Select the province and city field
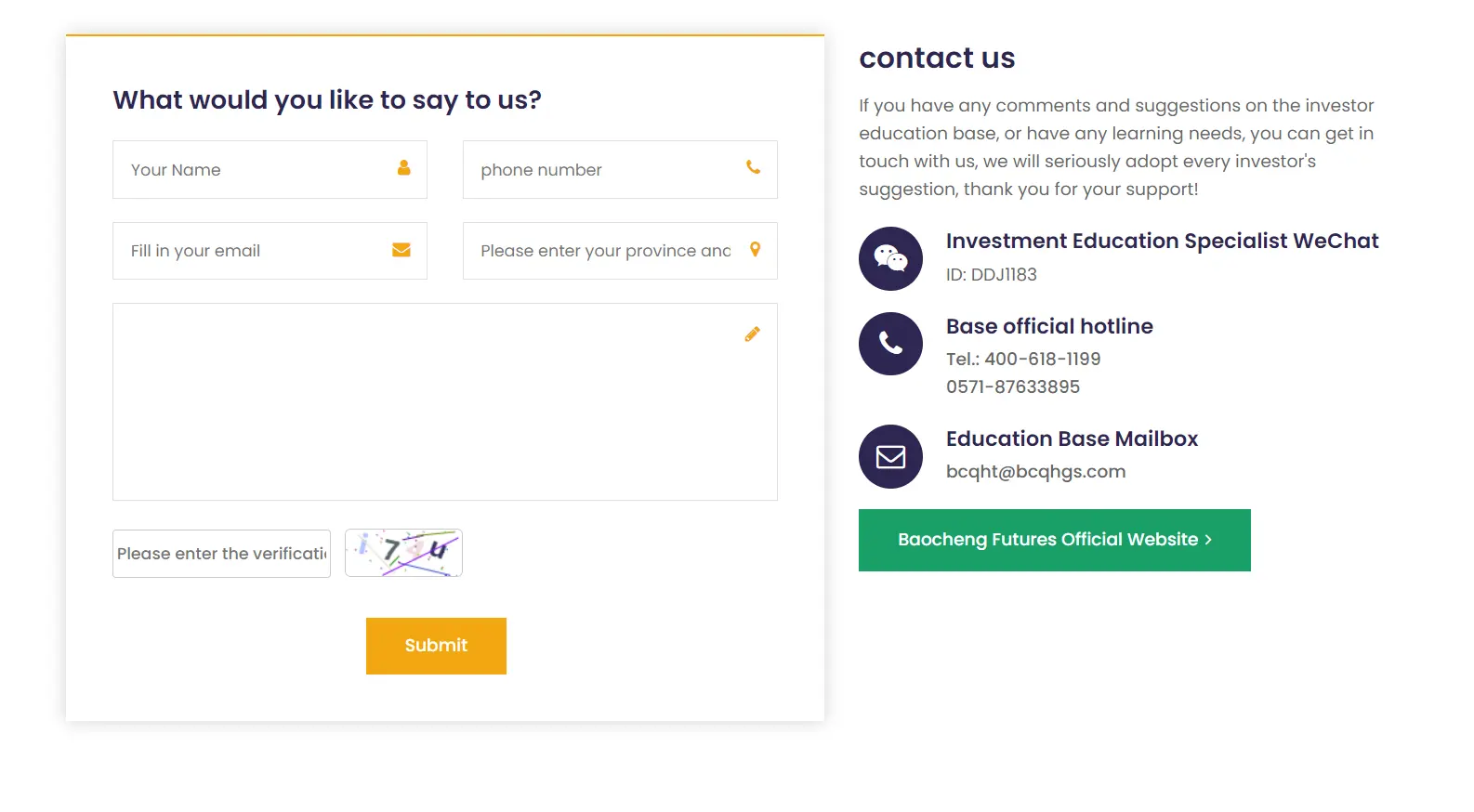1474x812 pixels. click(604, 251)
